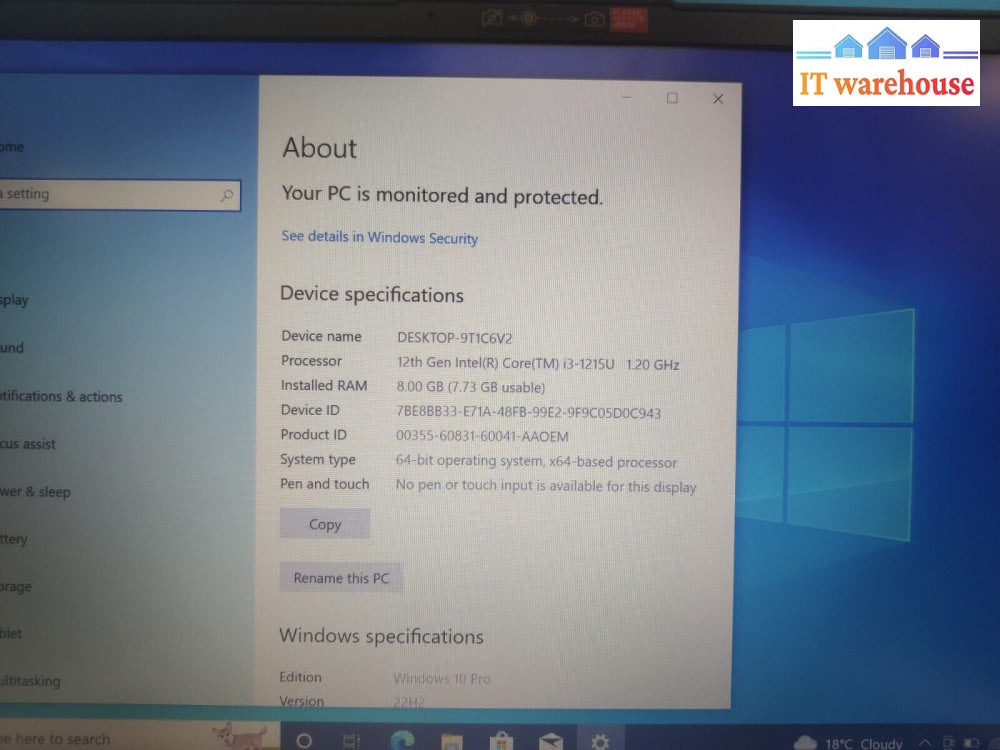
Task: Click the Settings gear icon in taskbar
Action: click(600, 741)
